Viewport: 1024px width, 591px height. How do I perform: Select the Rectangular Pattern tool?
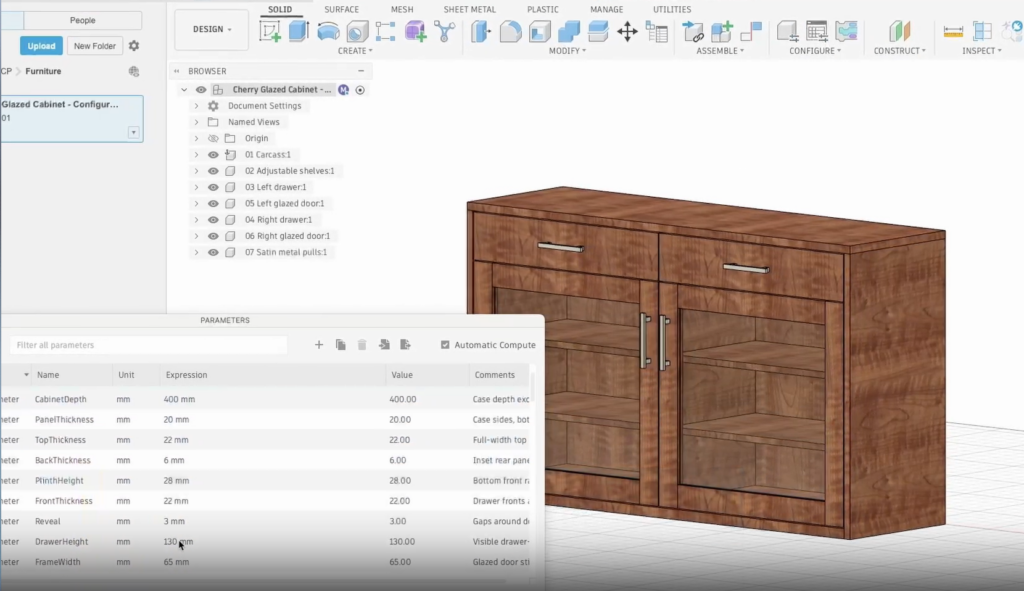click(385, 31)
